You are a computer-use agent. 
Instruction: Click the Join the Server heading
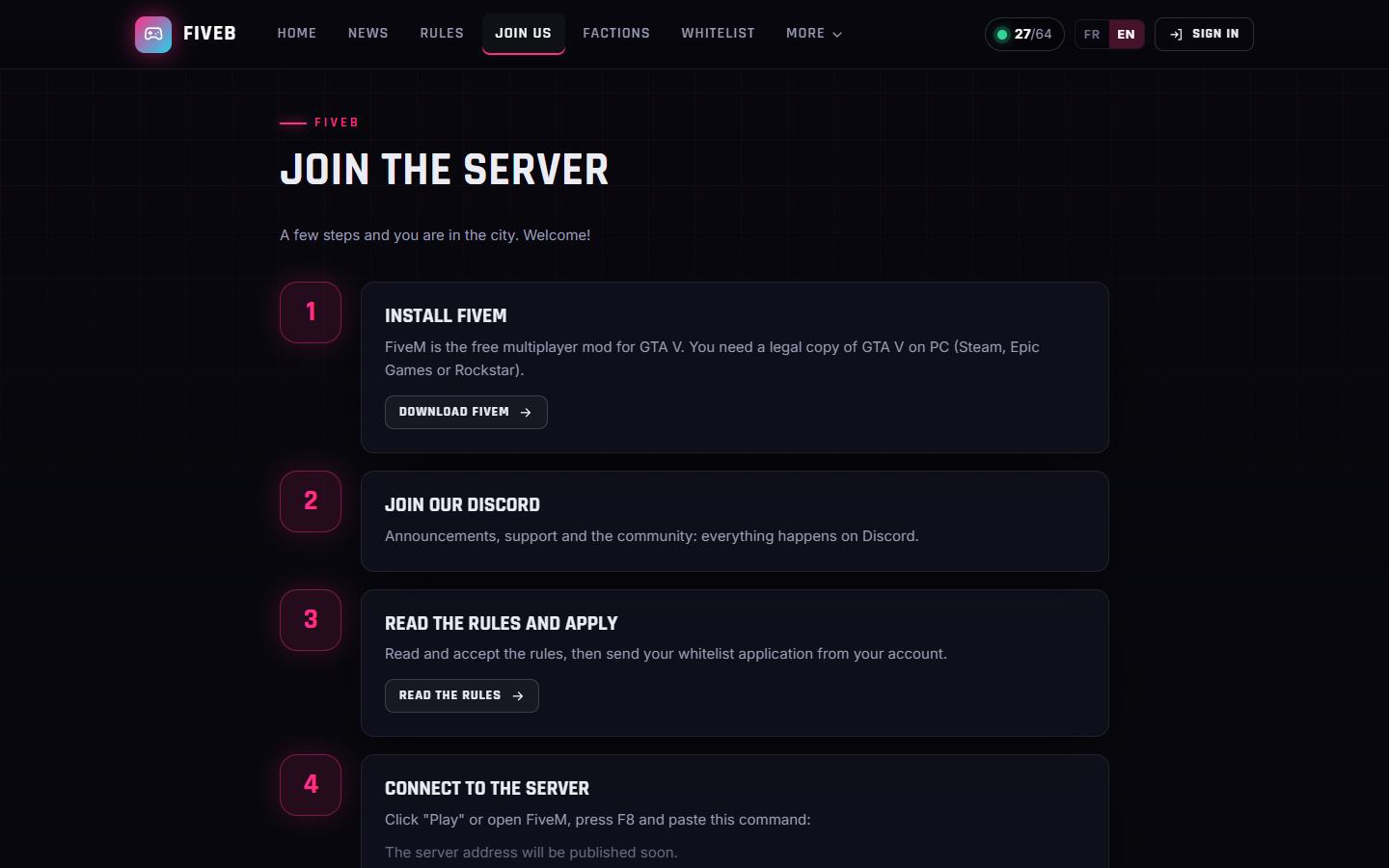(x=445, y=171)
